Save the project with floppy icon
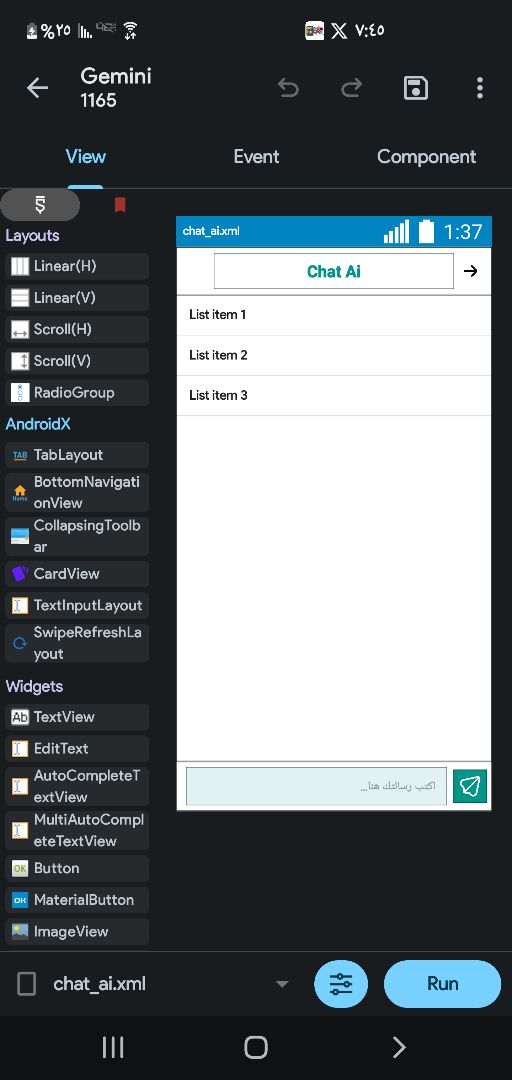The image size is (512, 1080). [416, 87]
